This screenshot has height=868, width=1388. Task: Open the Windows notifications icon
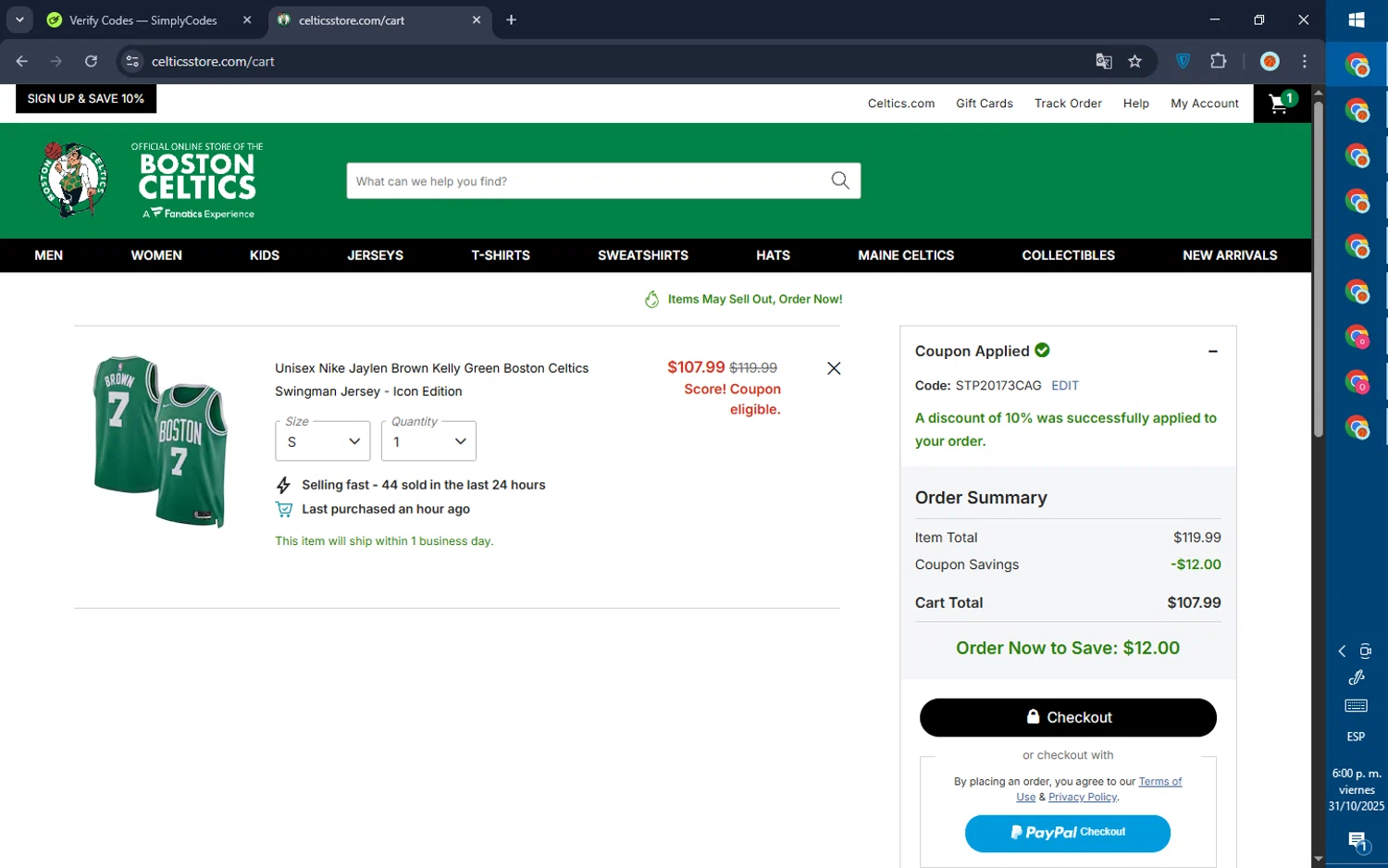pos(1357,841)
